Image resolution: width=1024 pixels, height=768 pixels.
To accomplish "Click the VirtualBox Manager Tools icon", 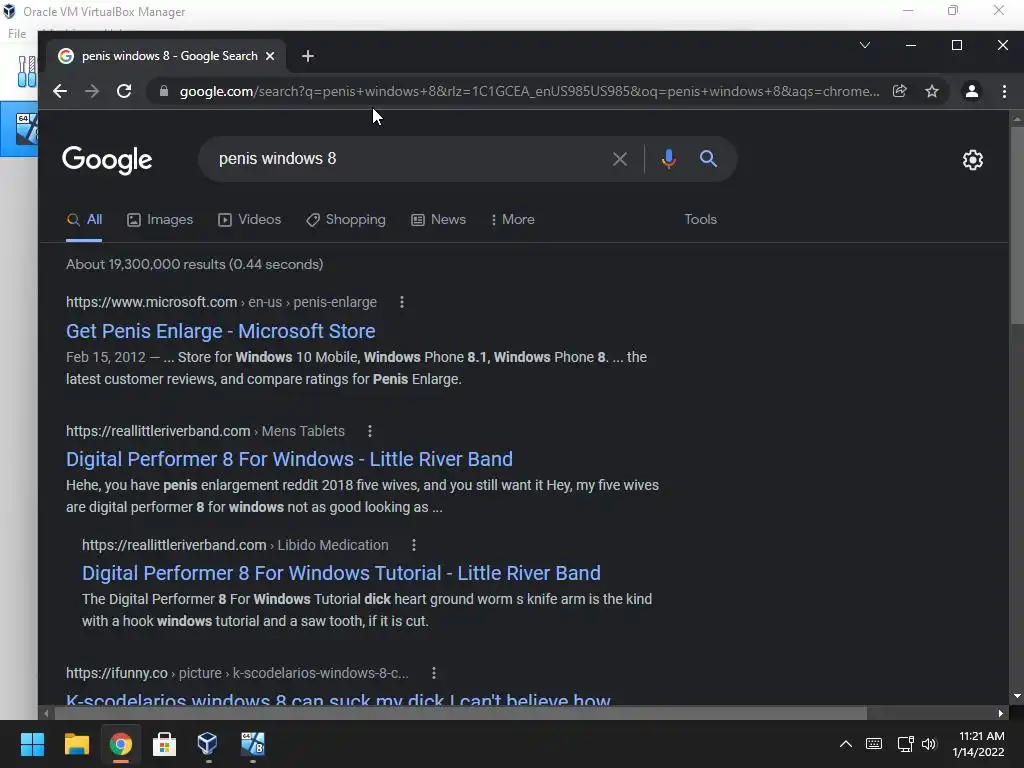I will click(x=27, y=71).
